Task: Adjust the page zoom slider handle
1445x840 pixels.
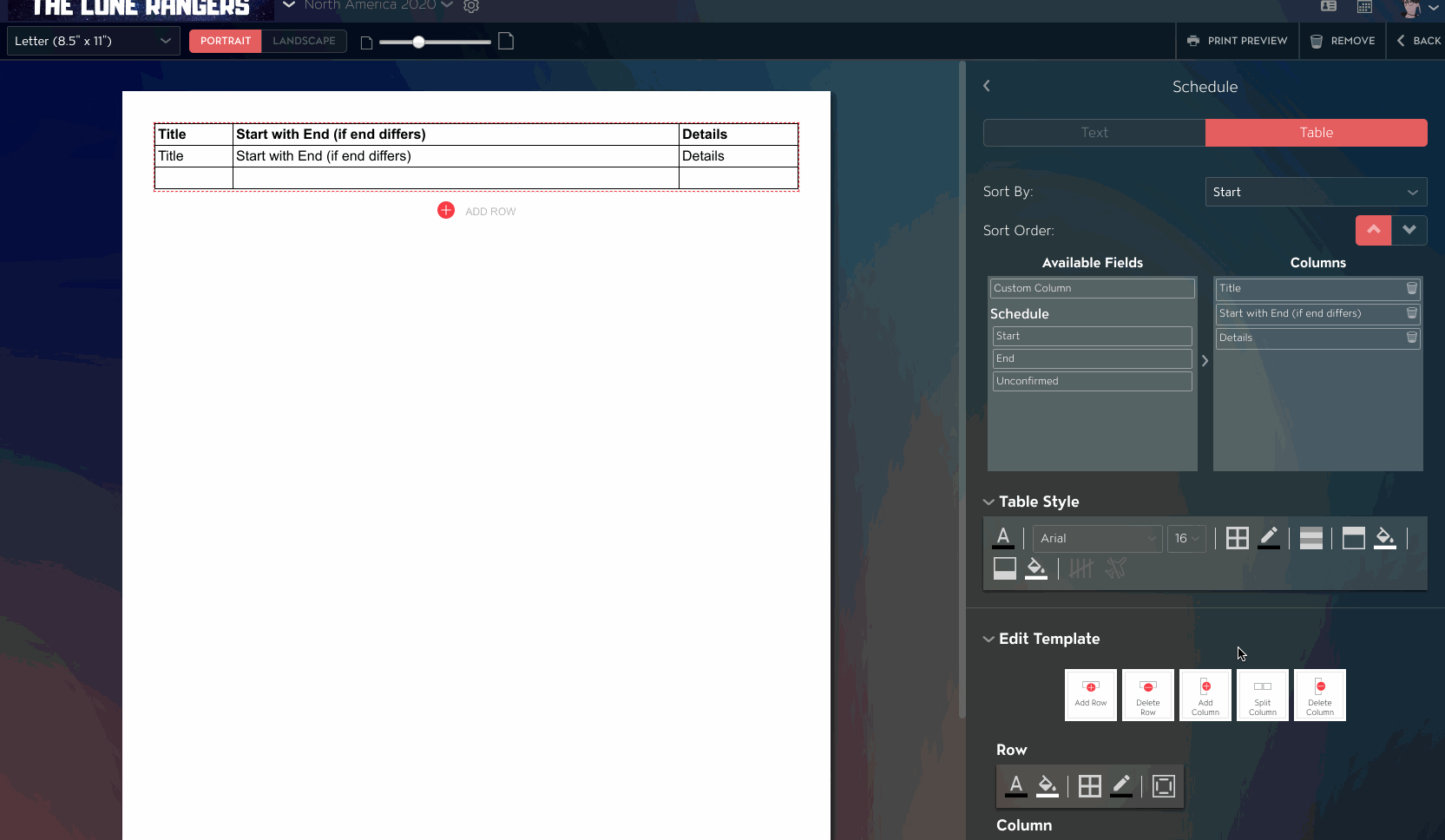Action: point(418,42)
